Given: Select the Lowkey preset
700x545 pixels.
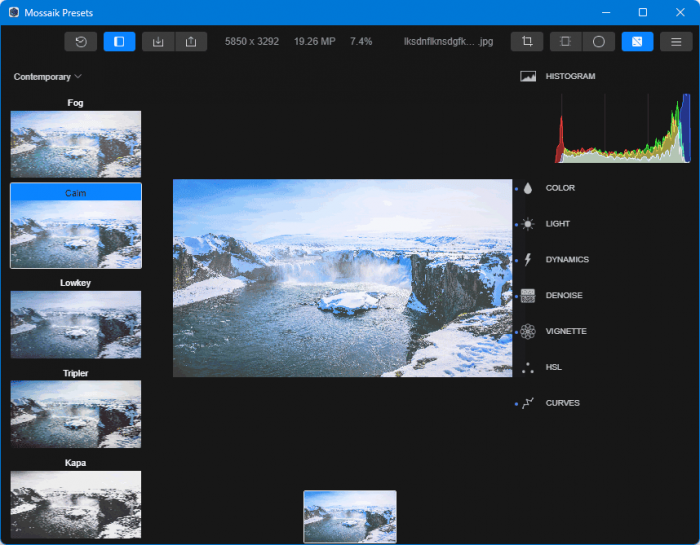Looking at the screenshot, I should pos(75,324).
